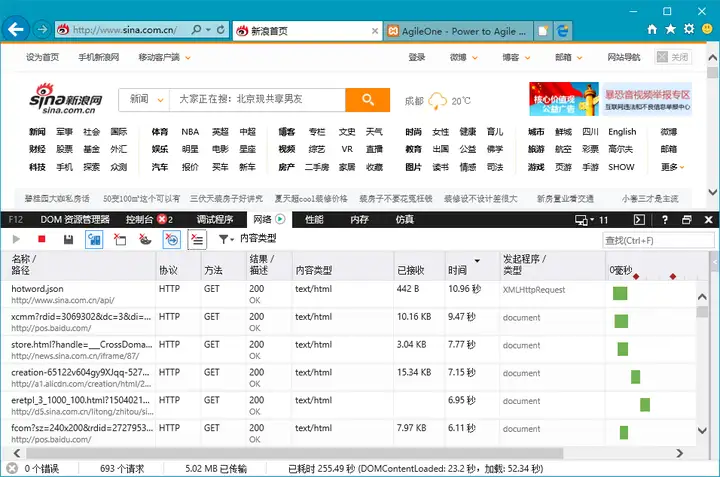Click the browser back arrow button
This screenshot has width=720, height=477.
pyautogui.click(x=16, y=30)
